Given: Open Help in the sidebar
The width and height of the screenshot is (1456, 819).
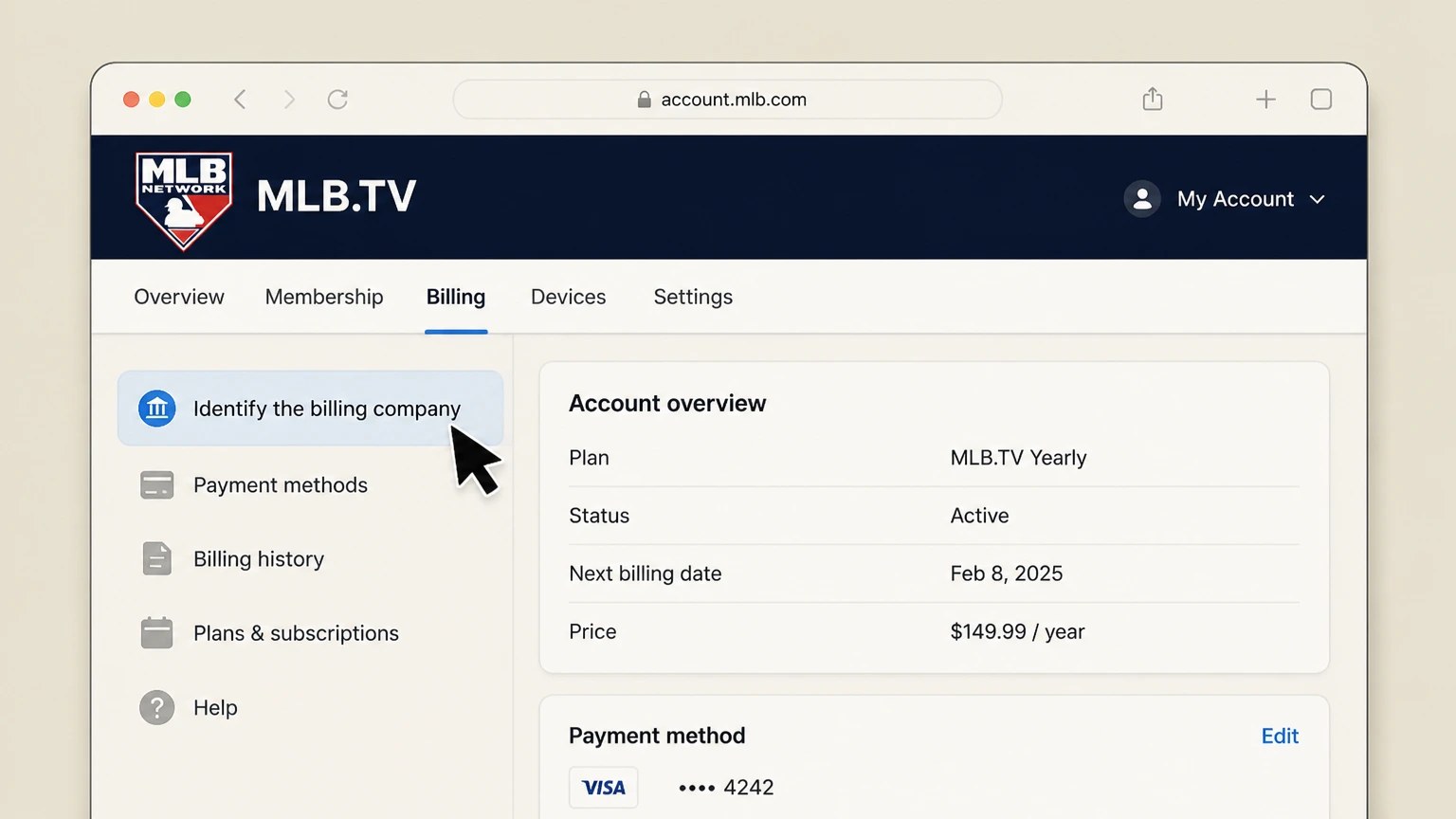Looking at the screenshot, I should pyautogui.click(x=215, y=708).
